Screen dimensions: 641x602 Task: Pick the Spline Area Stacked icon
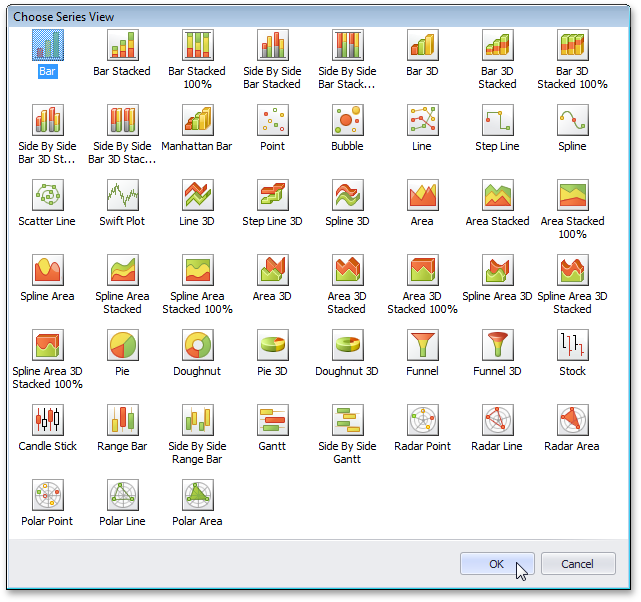pos(123,270)
